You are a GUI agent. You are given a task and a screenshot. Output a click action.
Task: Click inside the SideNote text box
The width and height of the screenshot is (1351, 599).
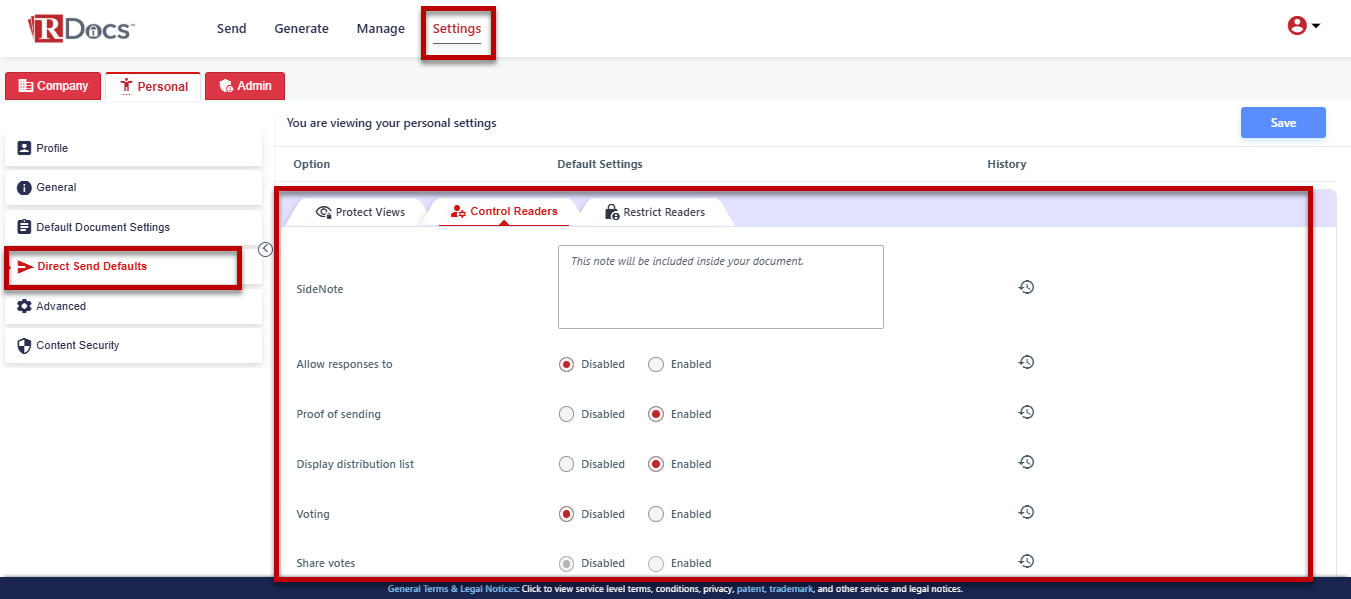coord(720,288)
